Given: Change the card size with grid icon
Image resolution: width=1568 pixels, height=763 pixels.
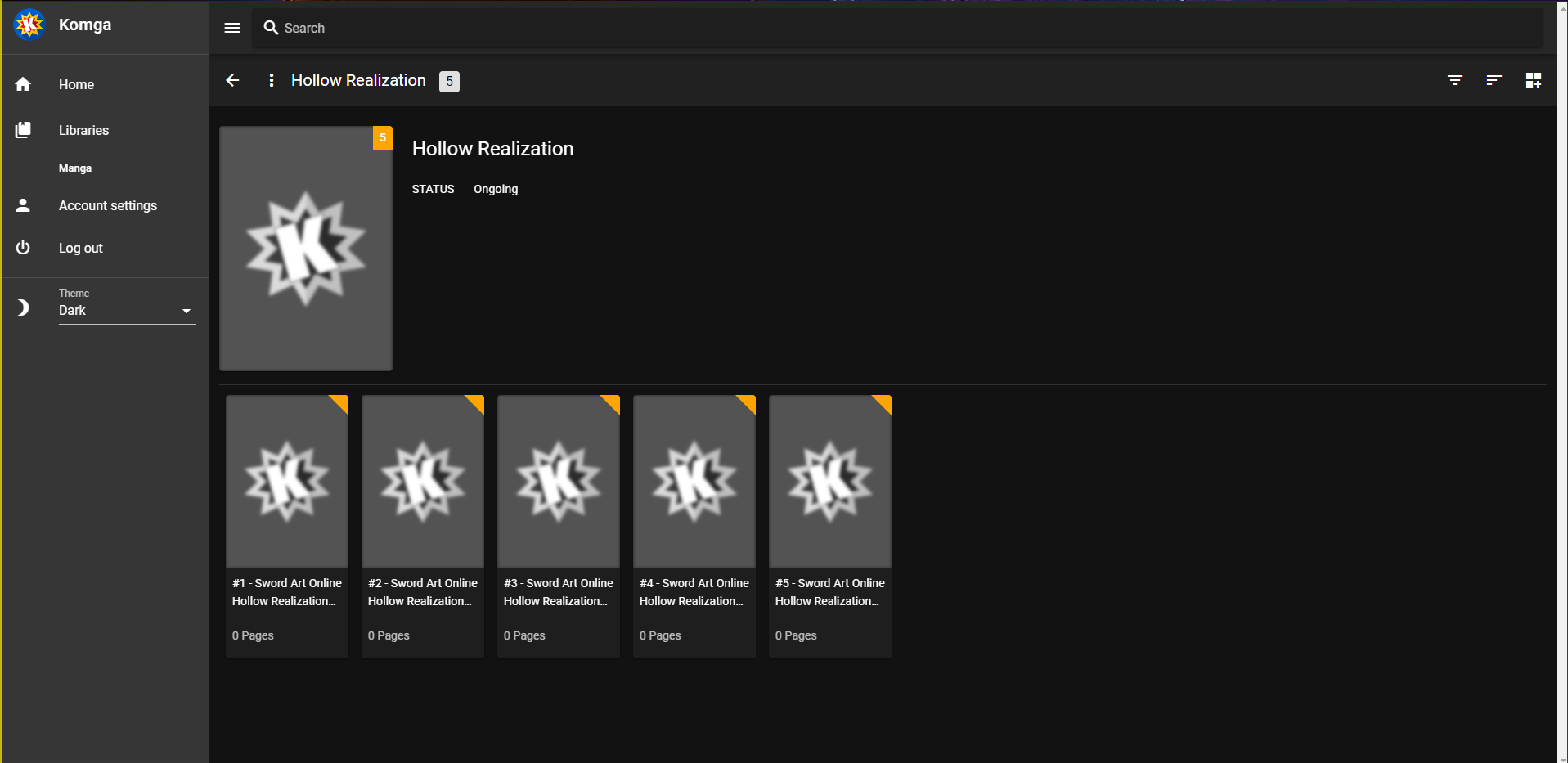Looking at the screenshot, I should (1534, 80).
